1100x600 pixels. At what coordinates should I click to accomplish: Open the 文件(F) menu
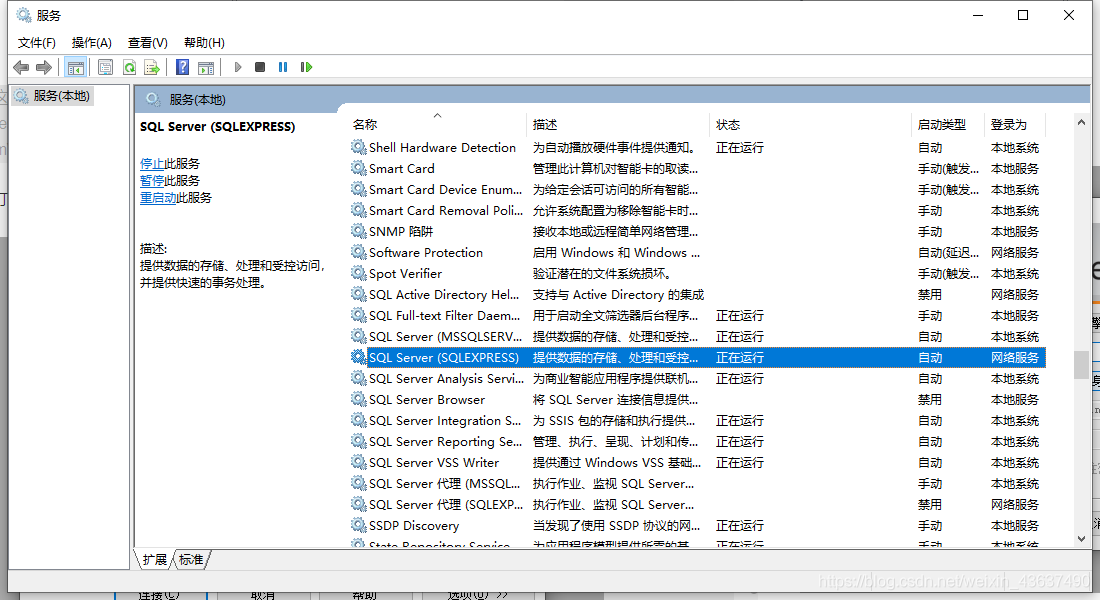coord(36,43)
